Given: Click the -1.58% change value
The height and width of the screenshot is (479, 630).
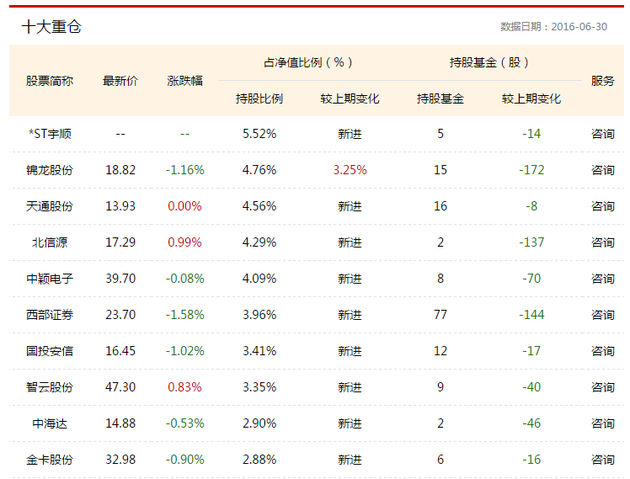Looking at the screenshot, I should pos(185,315).
